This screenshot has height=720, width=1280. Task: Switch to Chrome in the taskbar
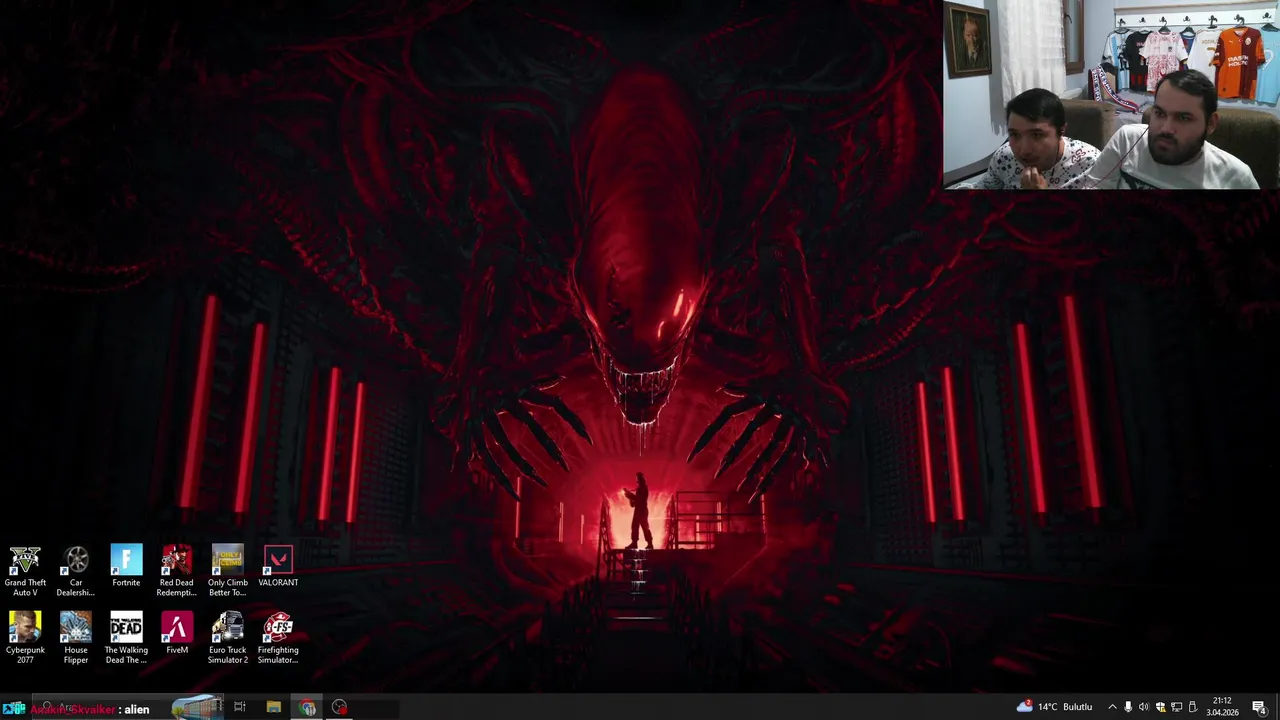pyautogui.click(x=307, y=707)
